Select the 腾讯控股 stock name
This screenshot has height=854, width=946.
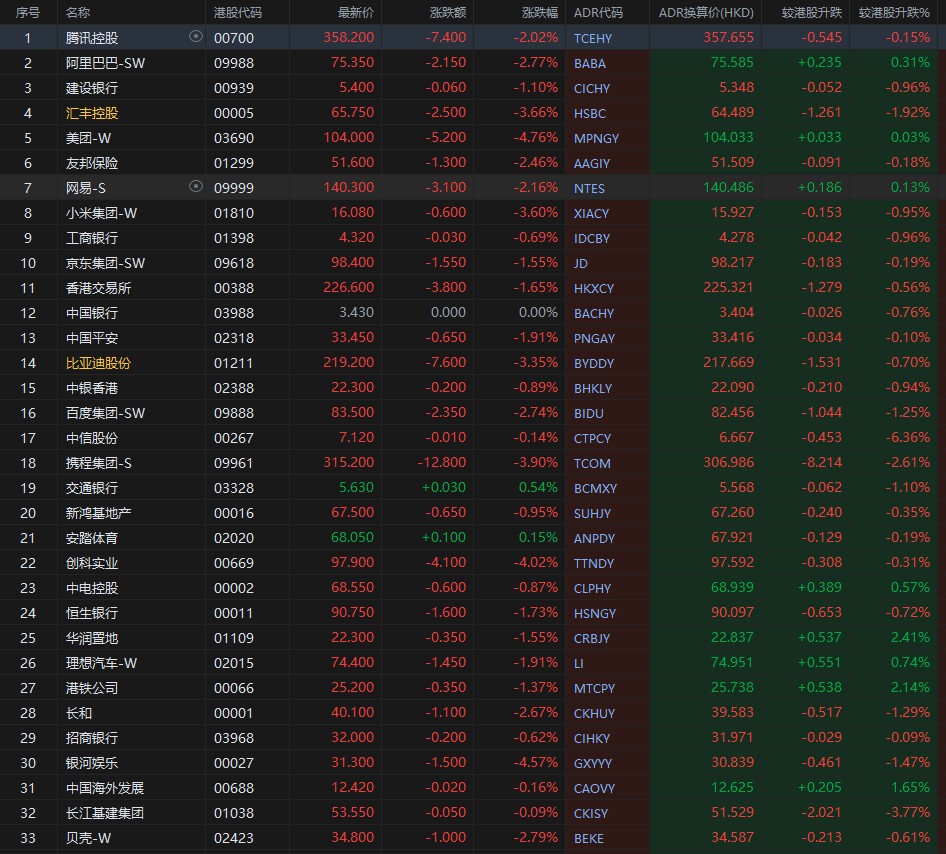[x=92, y=38]
